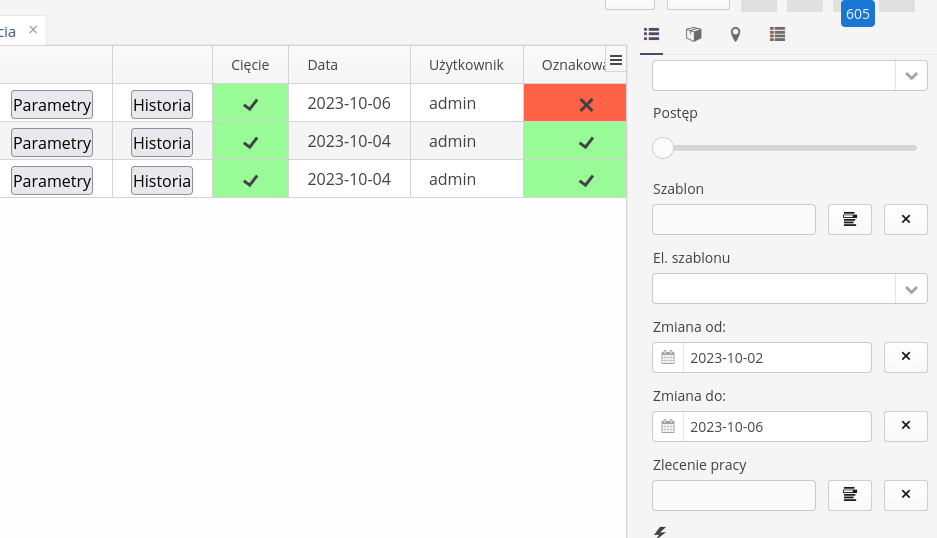Clear the Zmiana od date
Viewport: 937px width, 538px height.
[906, 357]
